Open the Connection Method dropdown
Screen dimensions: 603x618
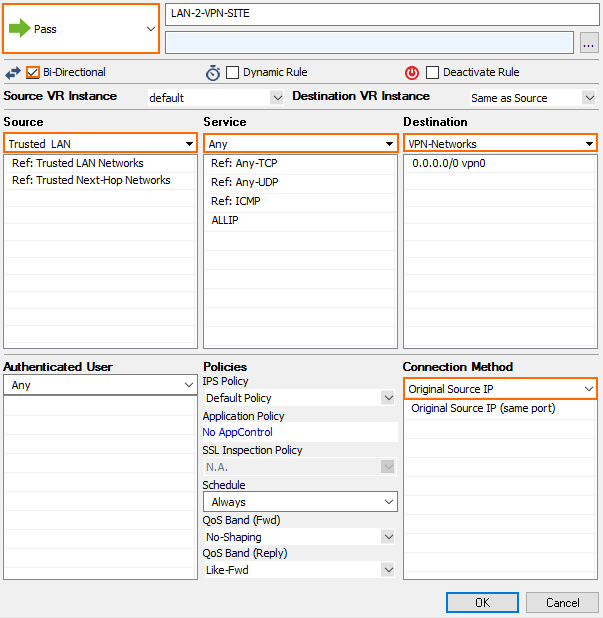click(x=500, y=389)
